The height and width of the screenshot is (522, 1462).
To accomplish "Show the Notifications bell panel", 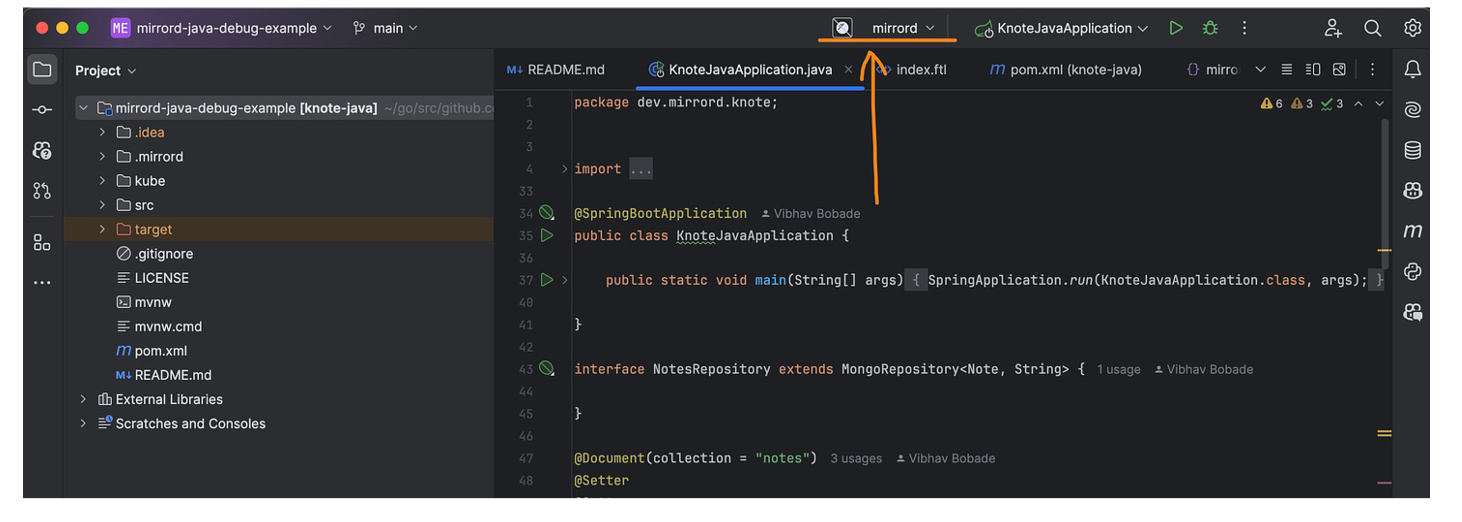I will click(x=1412, y=69).
